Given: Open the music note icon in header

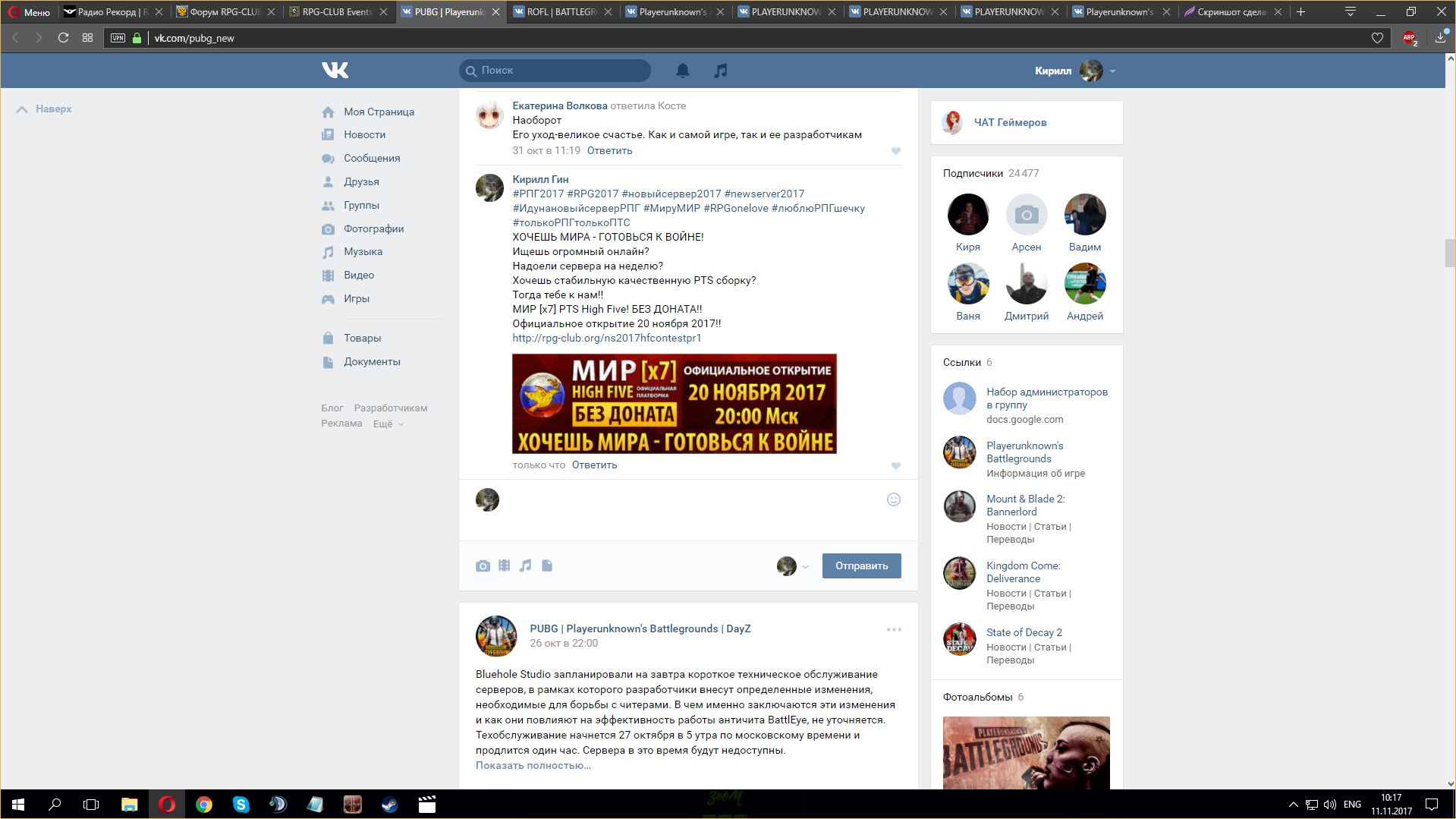Looking at the screenshot, I should point(721,71).
